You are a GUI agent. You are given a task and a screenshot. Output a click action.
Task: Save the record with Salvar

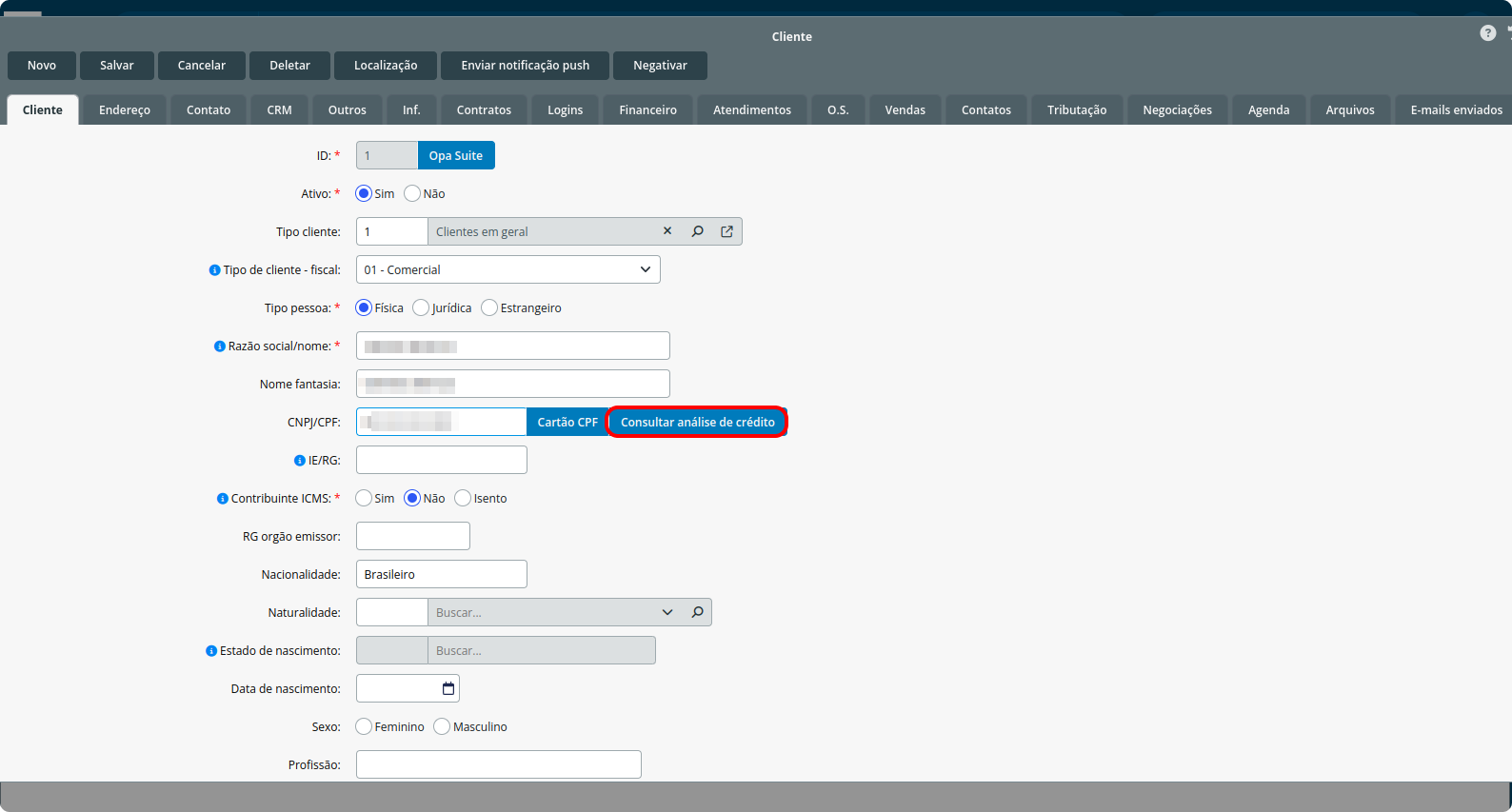pos(117,66)
